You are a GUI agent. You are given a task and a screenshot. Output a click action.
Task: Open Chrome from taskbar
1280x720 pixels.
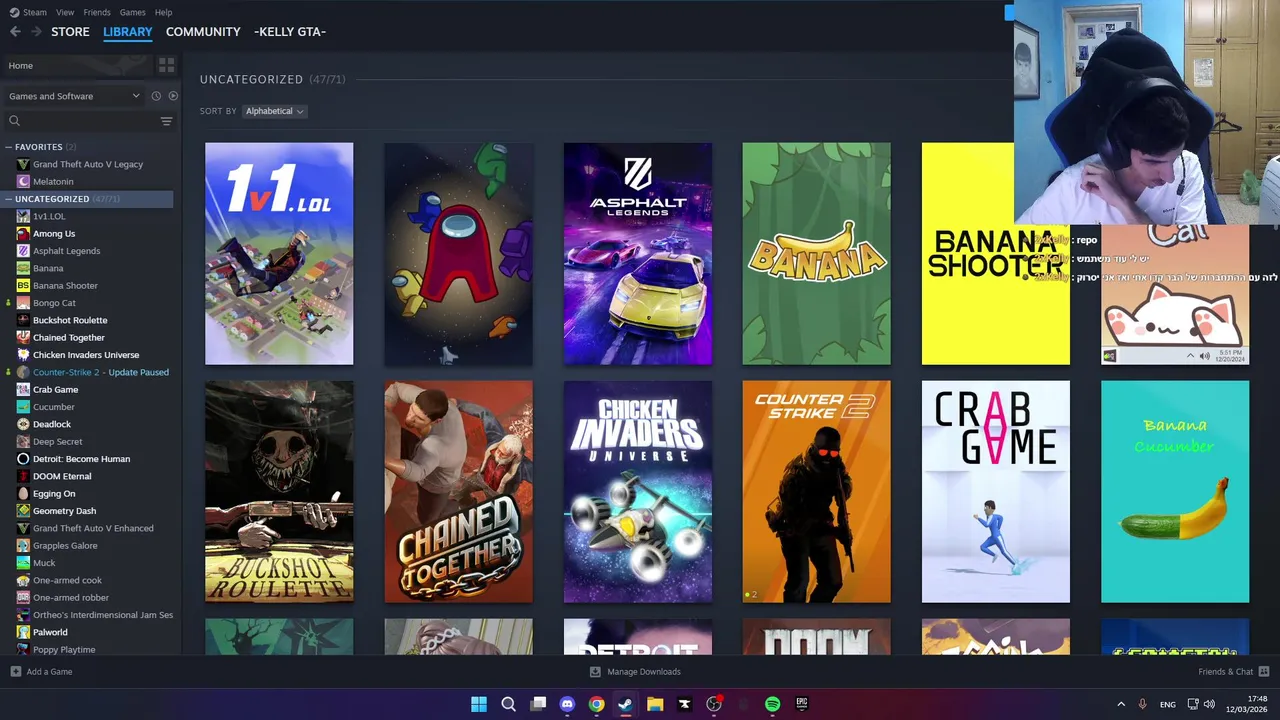[x=596, y=704]
